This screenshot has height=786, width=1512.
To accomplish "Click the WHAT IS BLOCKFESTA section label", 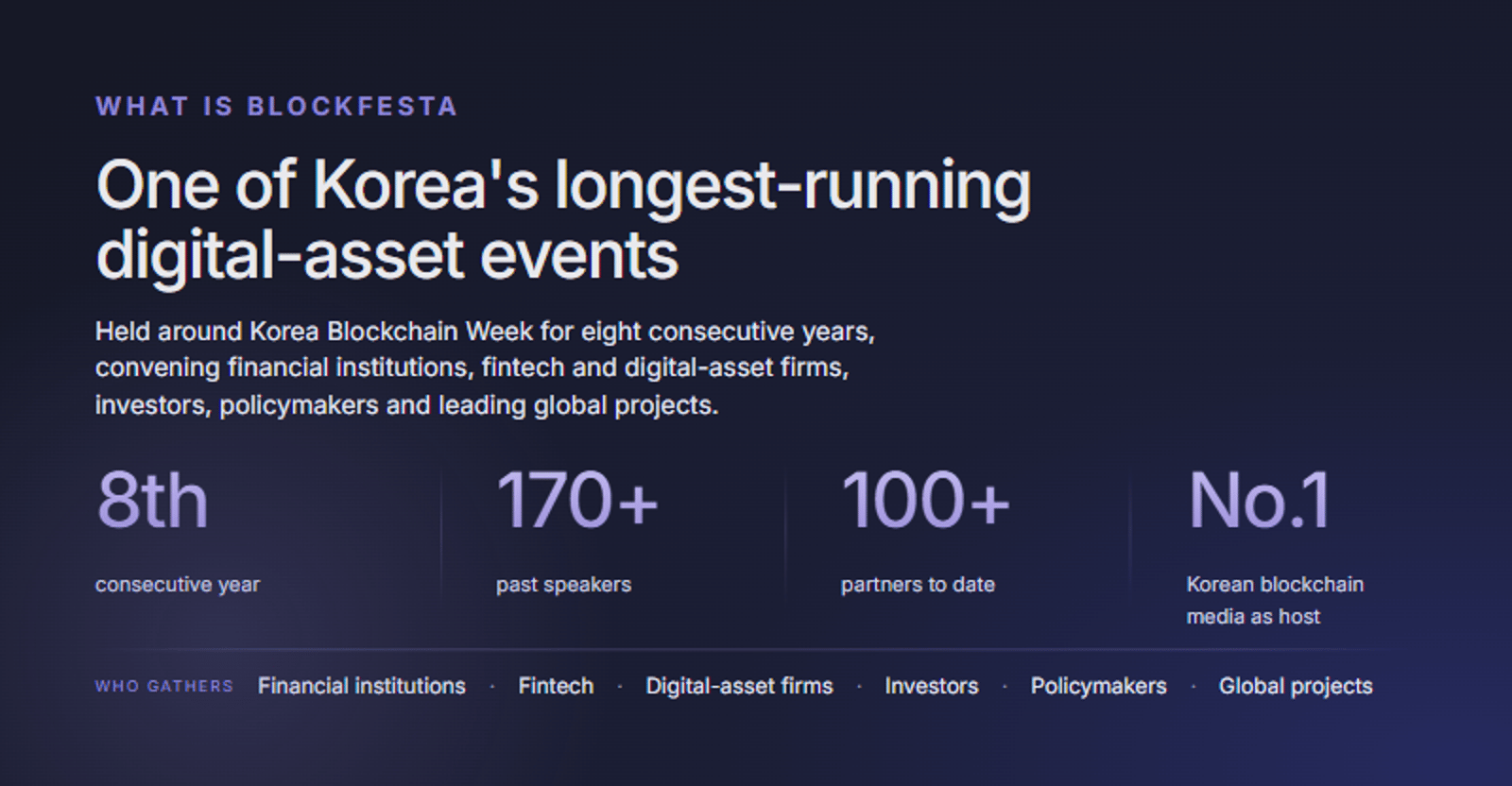I will click(x=276, y=106).
